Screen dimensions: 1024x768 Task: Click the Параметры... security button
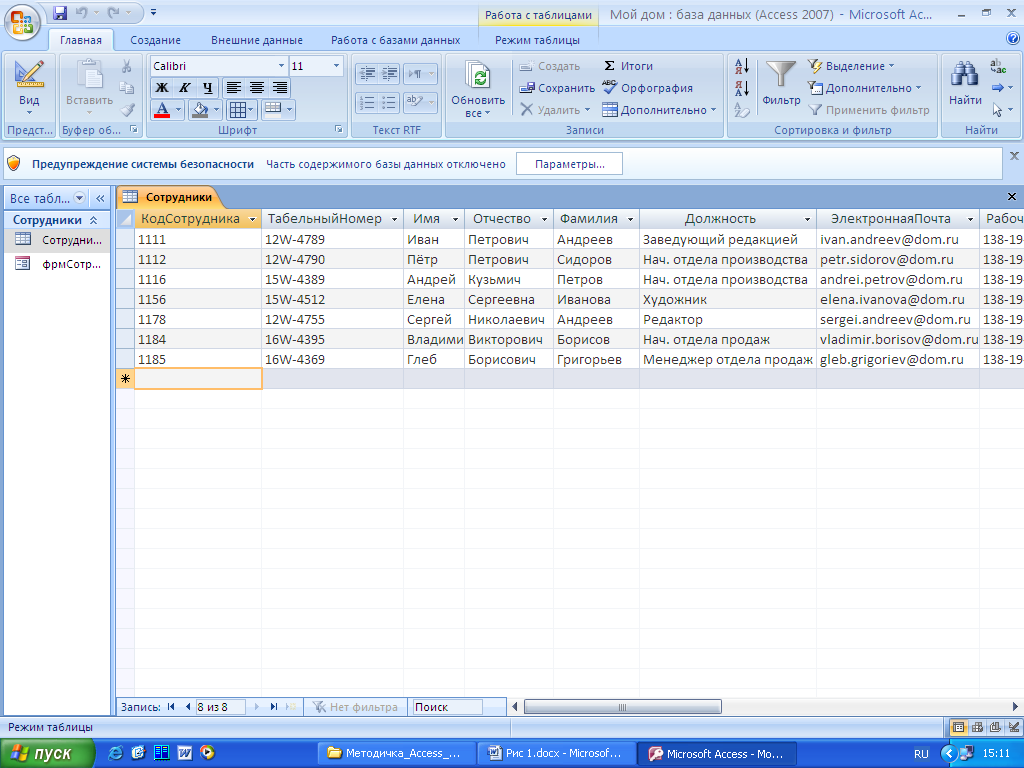[x=569, y=164]
